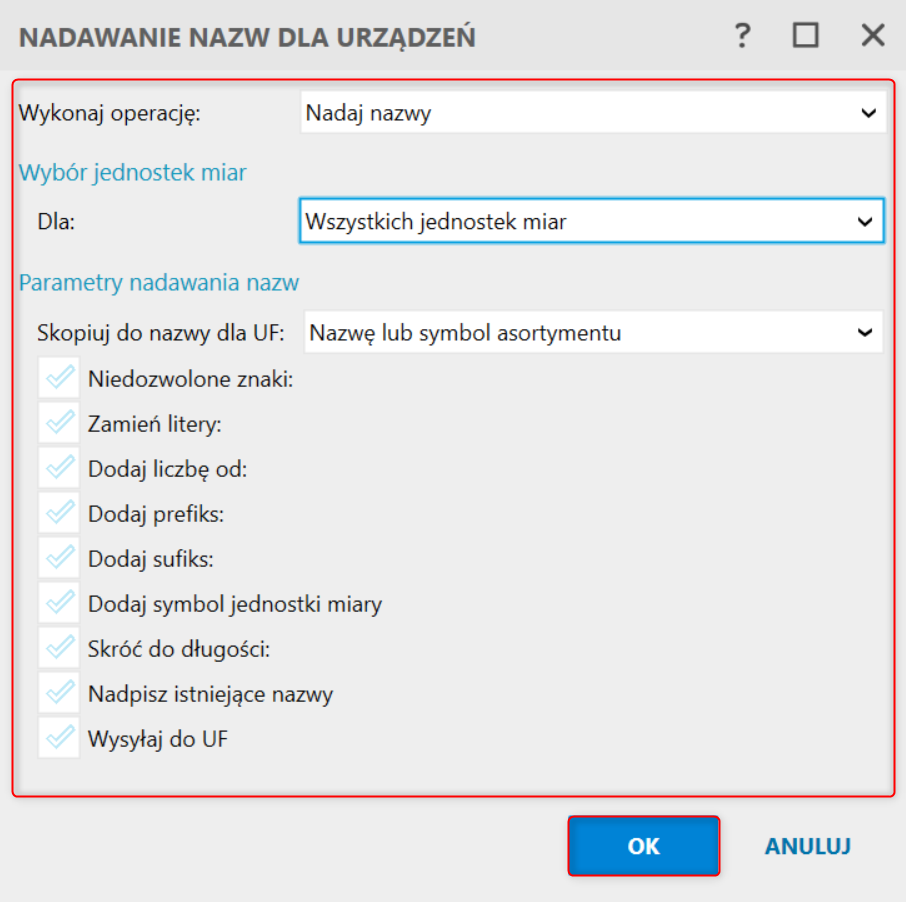The image size is (906, 902).
Task: Maximize the dialog window
Action: pos(806,37)
